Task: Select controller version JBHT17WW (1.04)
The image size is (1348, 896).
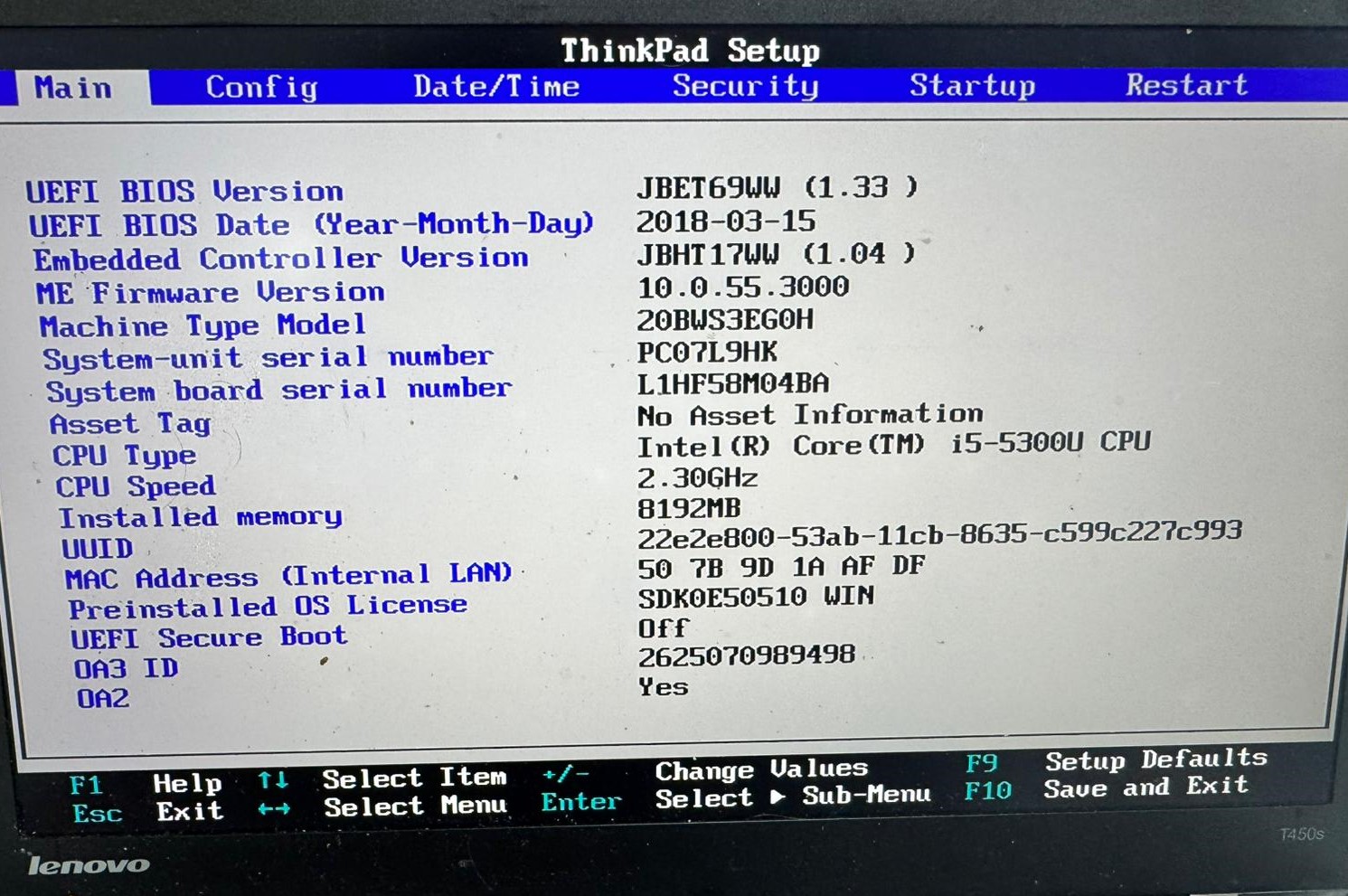Action: click(777, 254)
